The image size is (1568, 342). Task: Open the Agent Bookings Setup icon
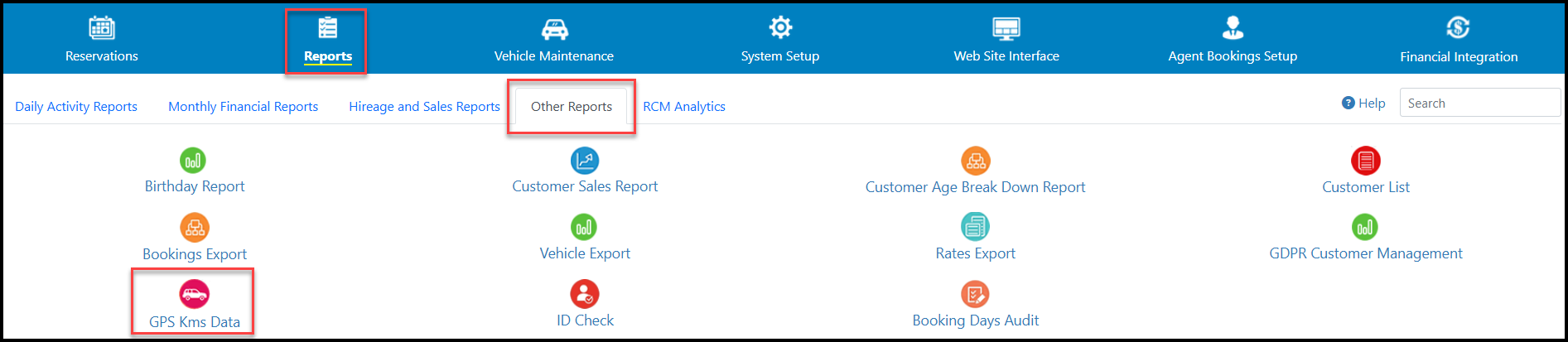(x=1233, y=28)
